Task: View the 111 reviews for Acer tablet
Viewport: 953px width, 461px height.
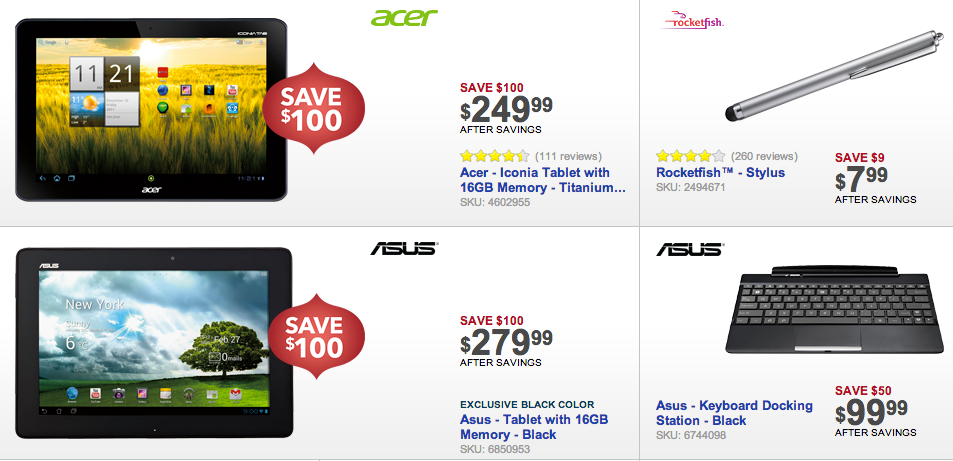Action: click(567, 156)
